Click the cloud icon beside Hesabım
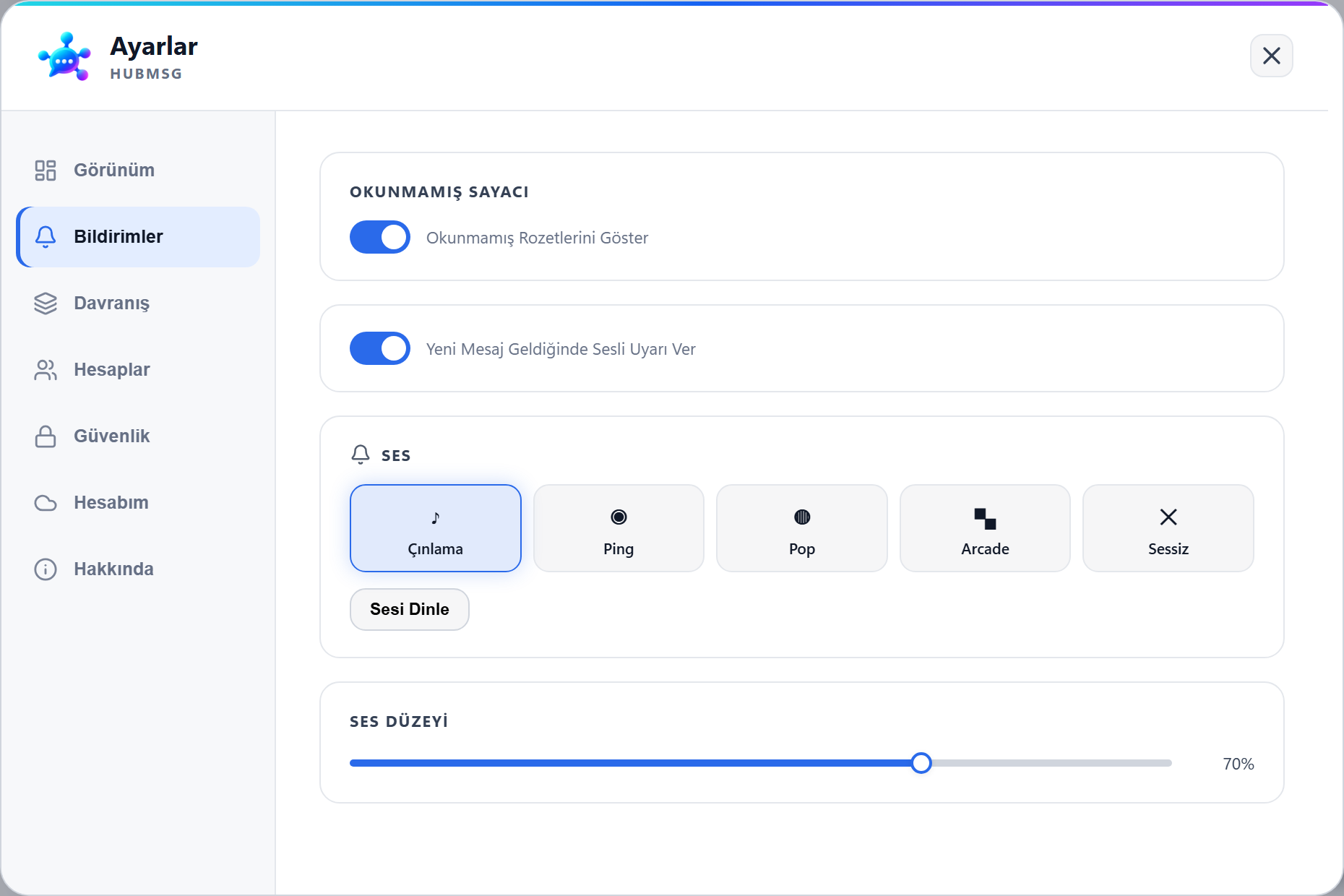The image size is (1344, 896). coord(46,502)
